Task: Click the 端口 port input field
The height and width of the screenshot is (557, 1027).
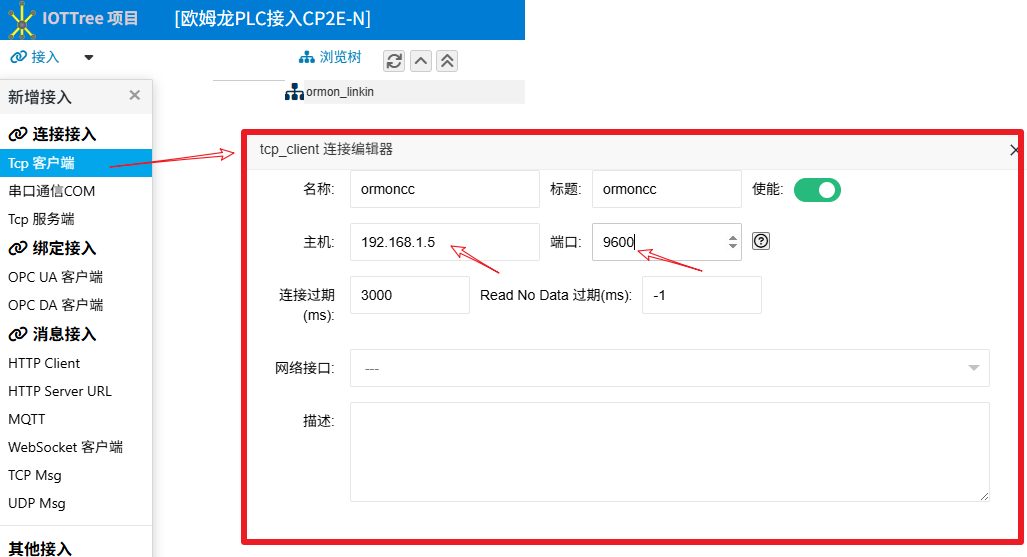Action: coord(667,242)
